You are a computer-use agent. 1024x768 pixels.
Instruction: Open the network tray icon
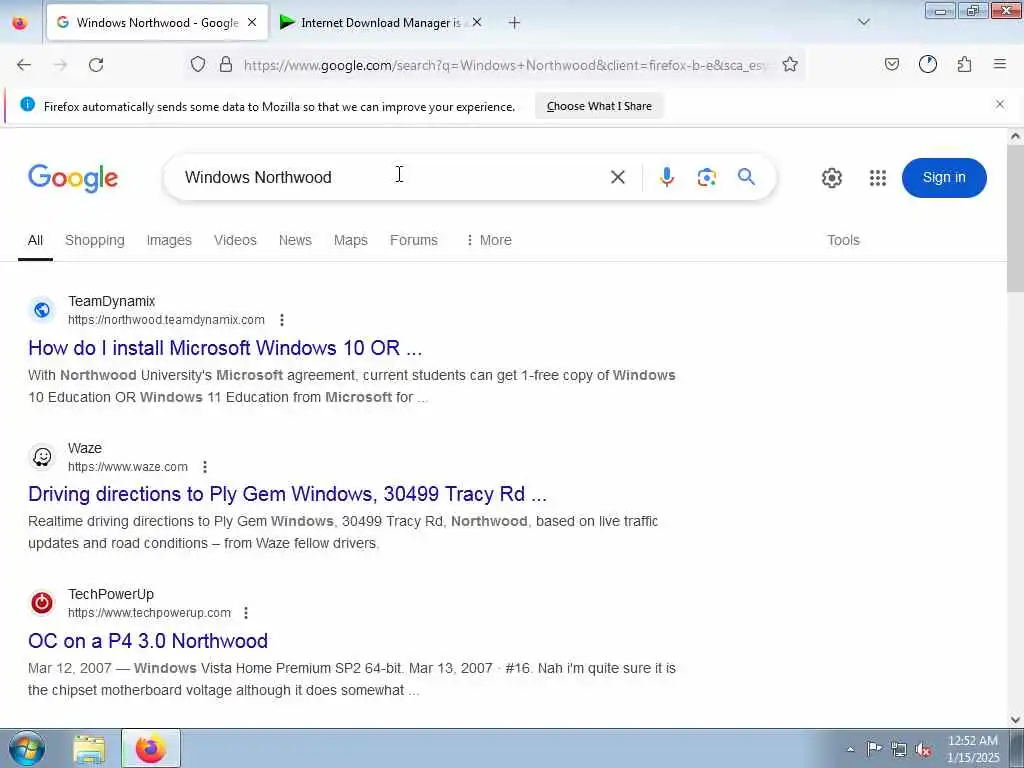coord(899,750)
